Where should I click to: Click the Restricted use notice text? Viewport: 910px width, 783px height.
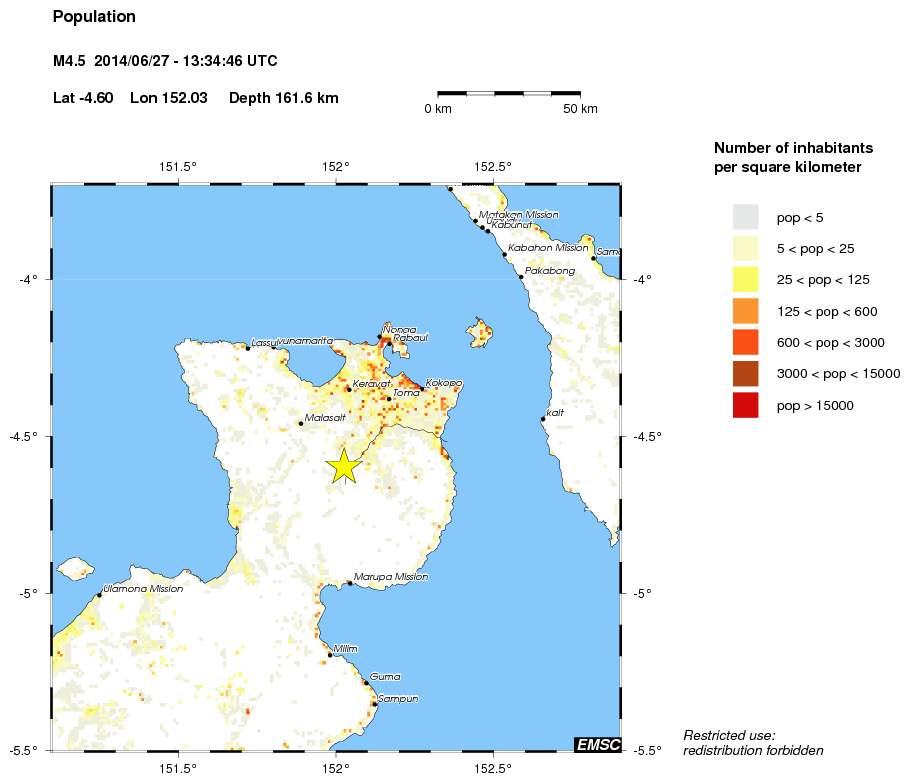click(753, 743)
